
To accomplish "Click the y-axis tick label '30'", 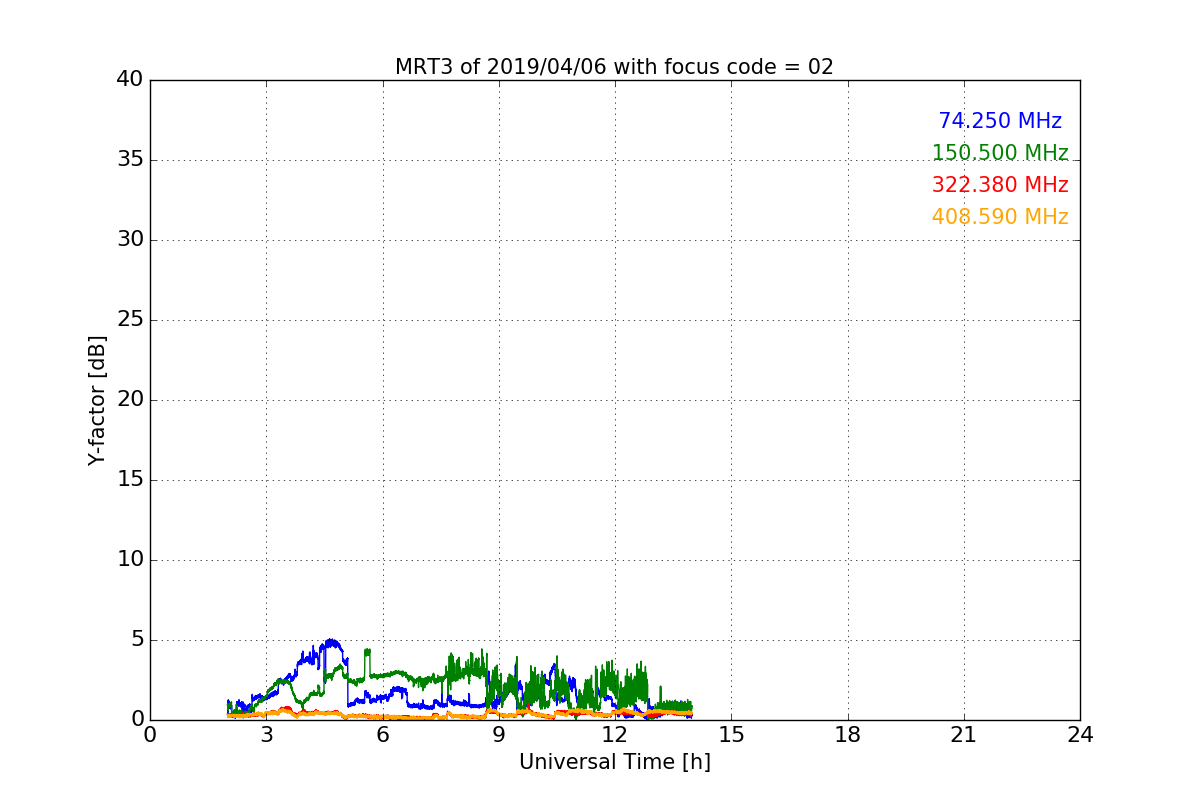I will point(129,240).
